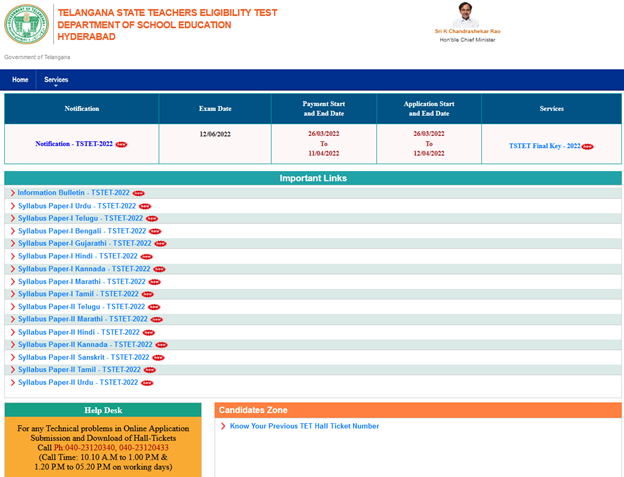Expand the Services dropdown menu
The width and height of the screenshot is (624, 477).
tap(56, 80)
